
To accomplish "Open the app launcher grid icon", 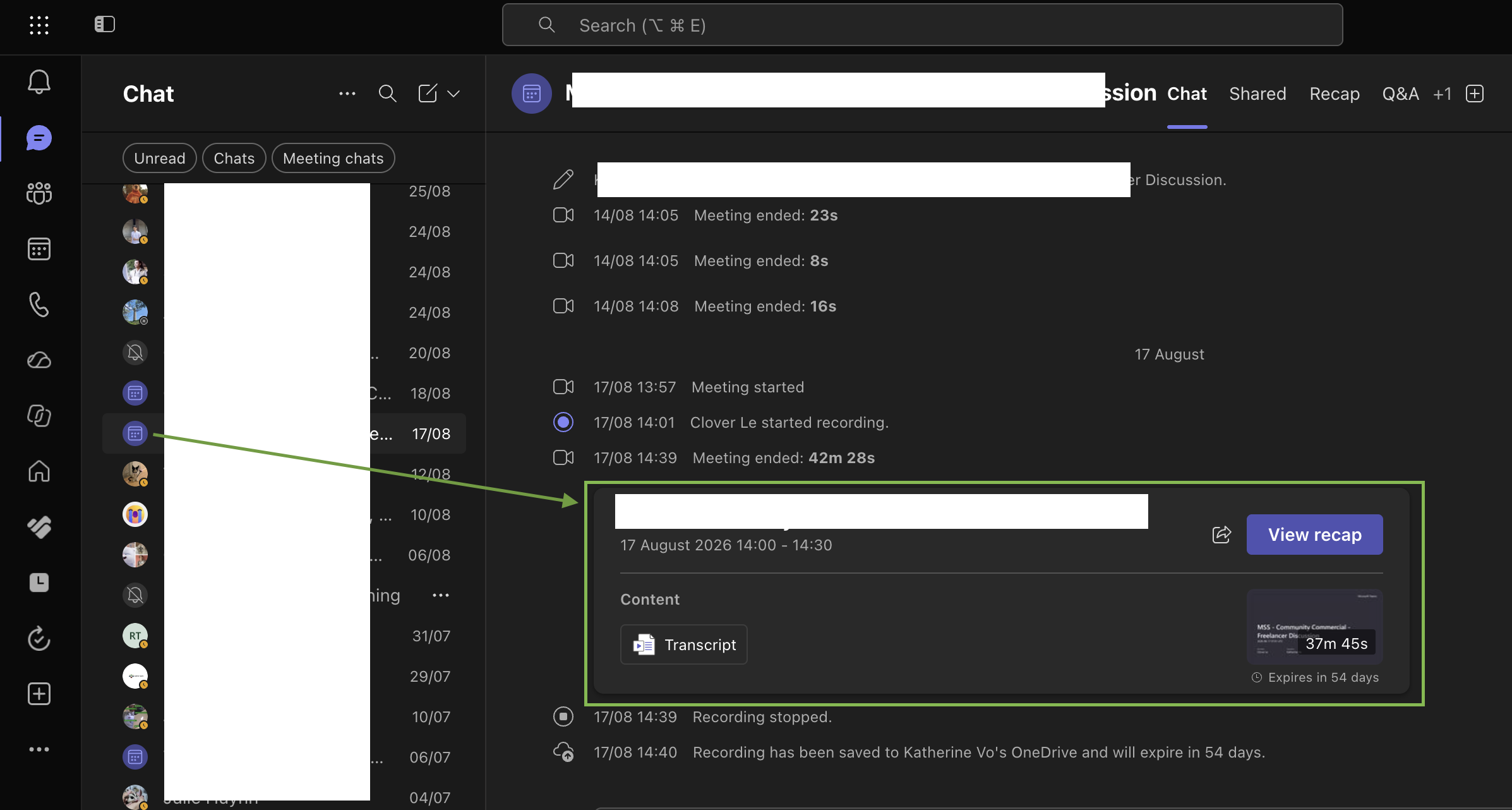I will point(39,25).
